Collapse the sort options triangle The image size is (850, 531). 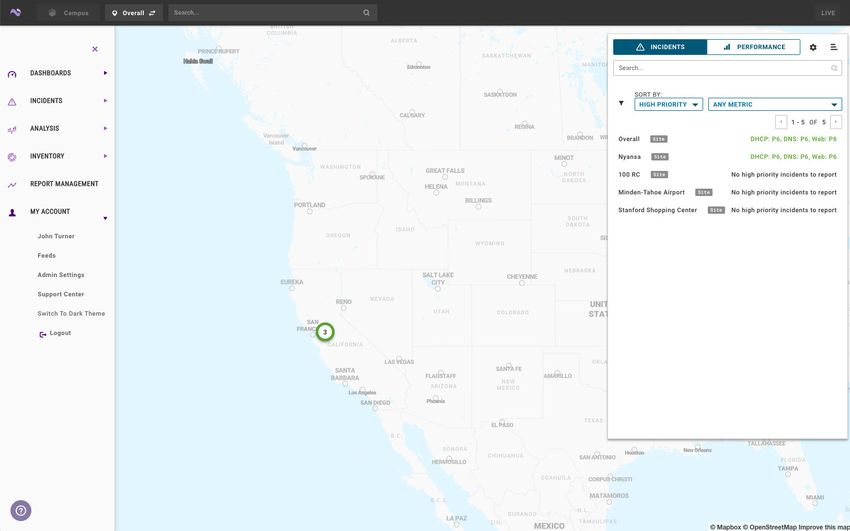pyautogui.click(x=621, y=103)
